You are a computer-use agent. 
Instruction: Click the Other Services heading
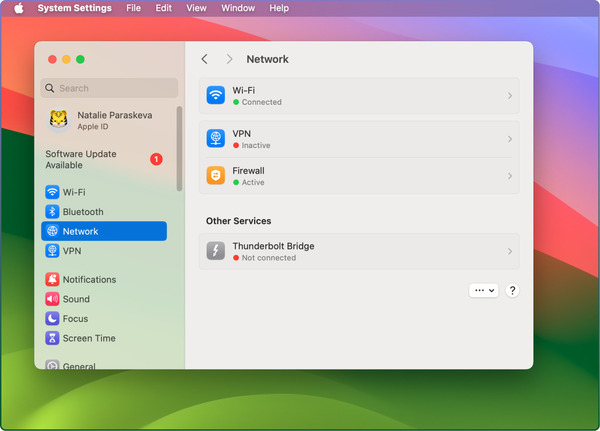(238, 221)
